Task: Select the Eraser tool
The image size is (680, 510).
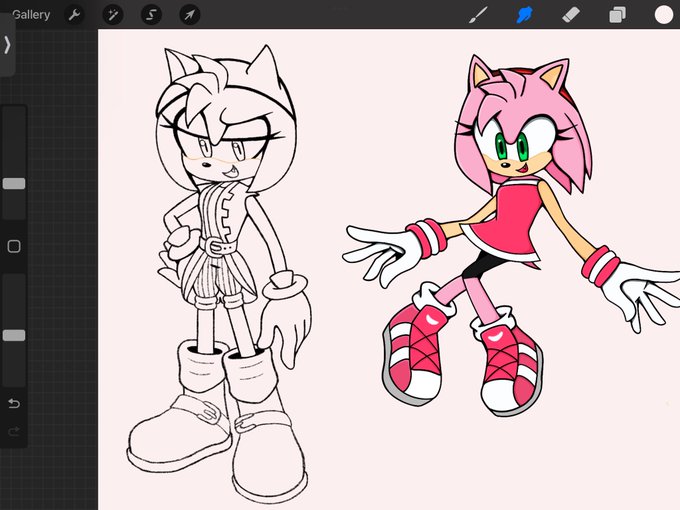Action: [x=571, y=15]
